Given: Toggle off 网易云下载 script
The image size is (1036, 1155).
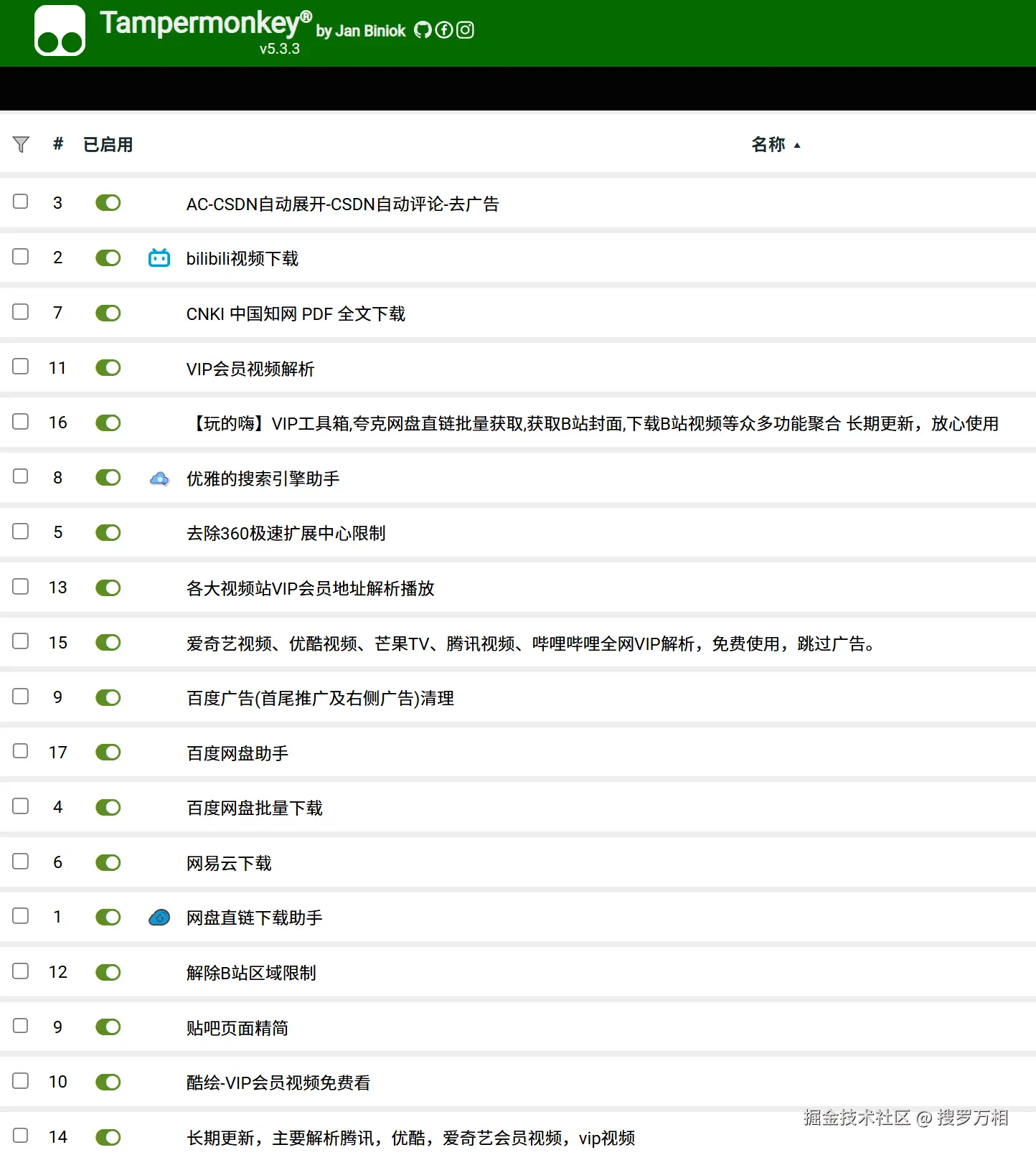Looking at the screenshot, I should [108, 862].
